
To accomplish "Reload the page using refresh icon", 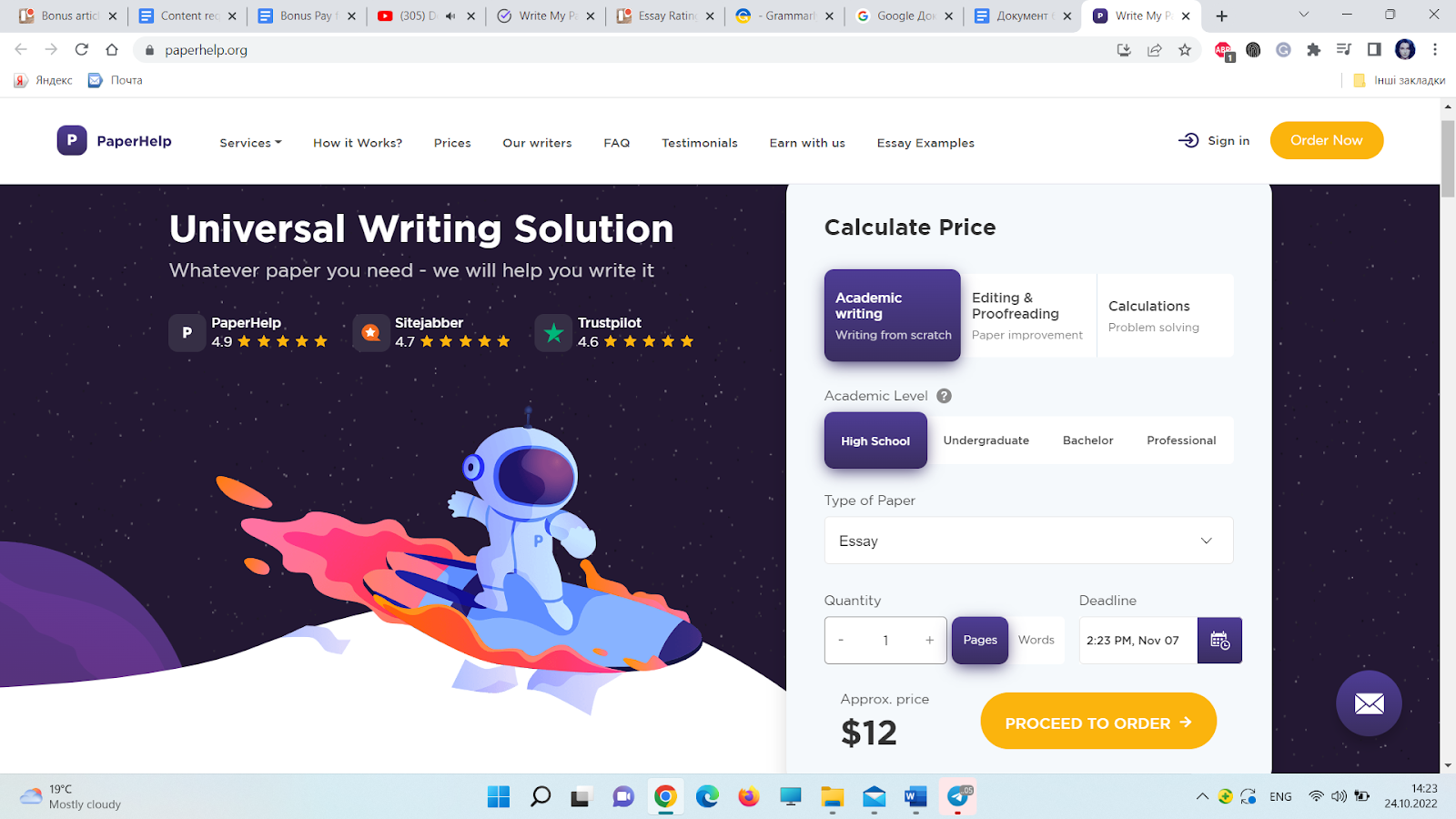I will pos(82,50).
